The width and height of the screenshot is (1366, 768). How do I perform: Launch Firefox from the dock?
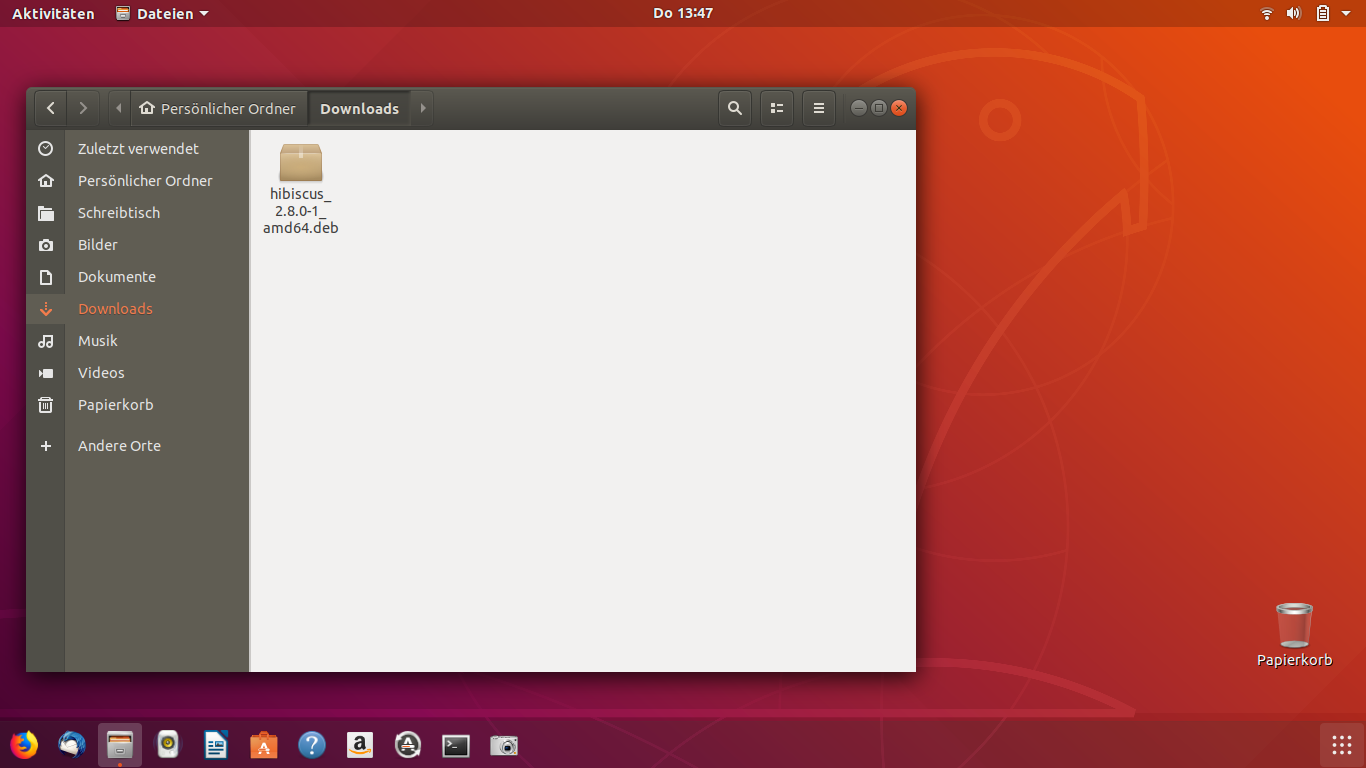click(24, 745)
